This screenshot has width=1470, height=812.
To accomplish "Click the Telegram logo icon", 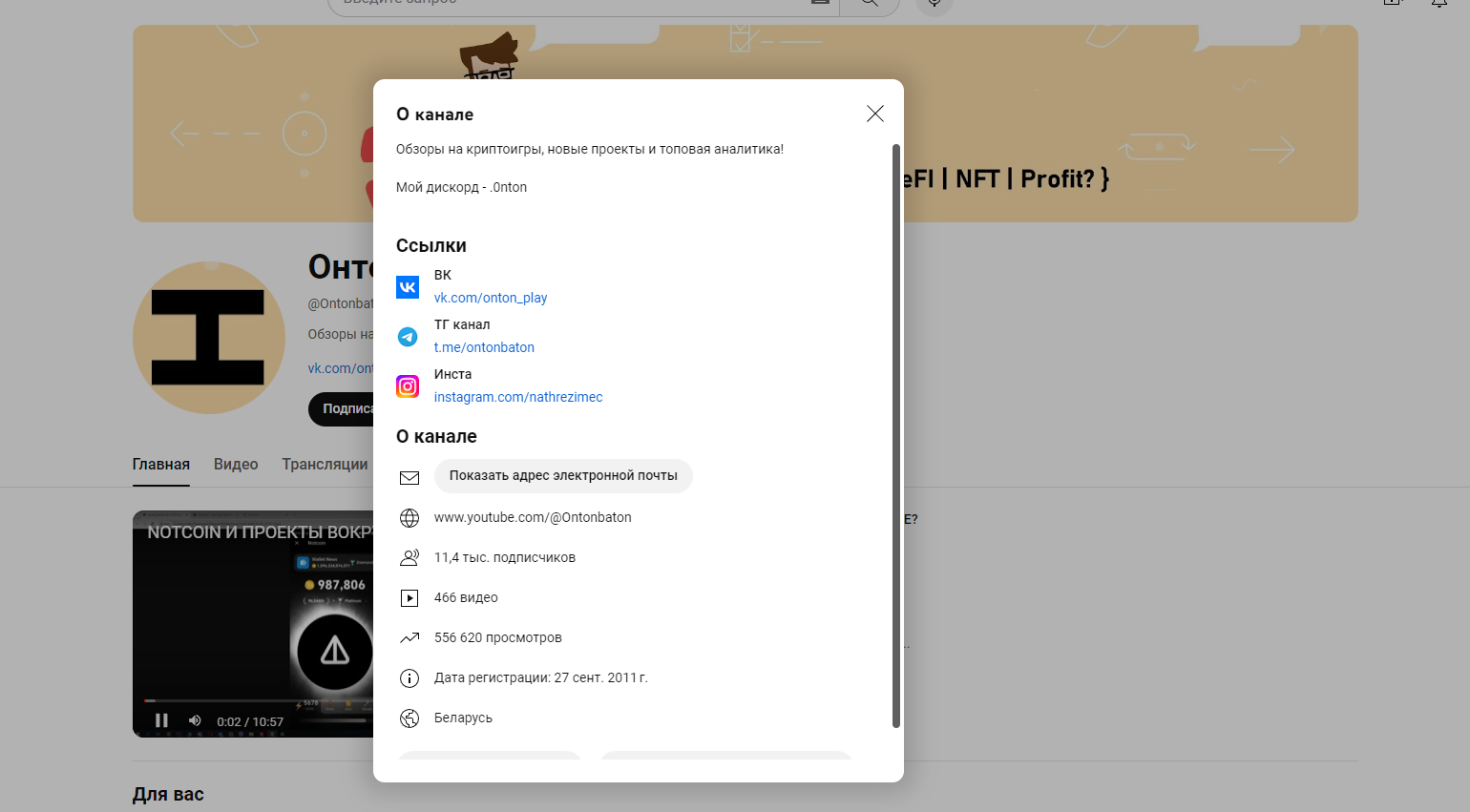I will 408,337.
